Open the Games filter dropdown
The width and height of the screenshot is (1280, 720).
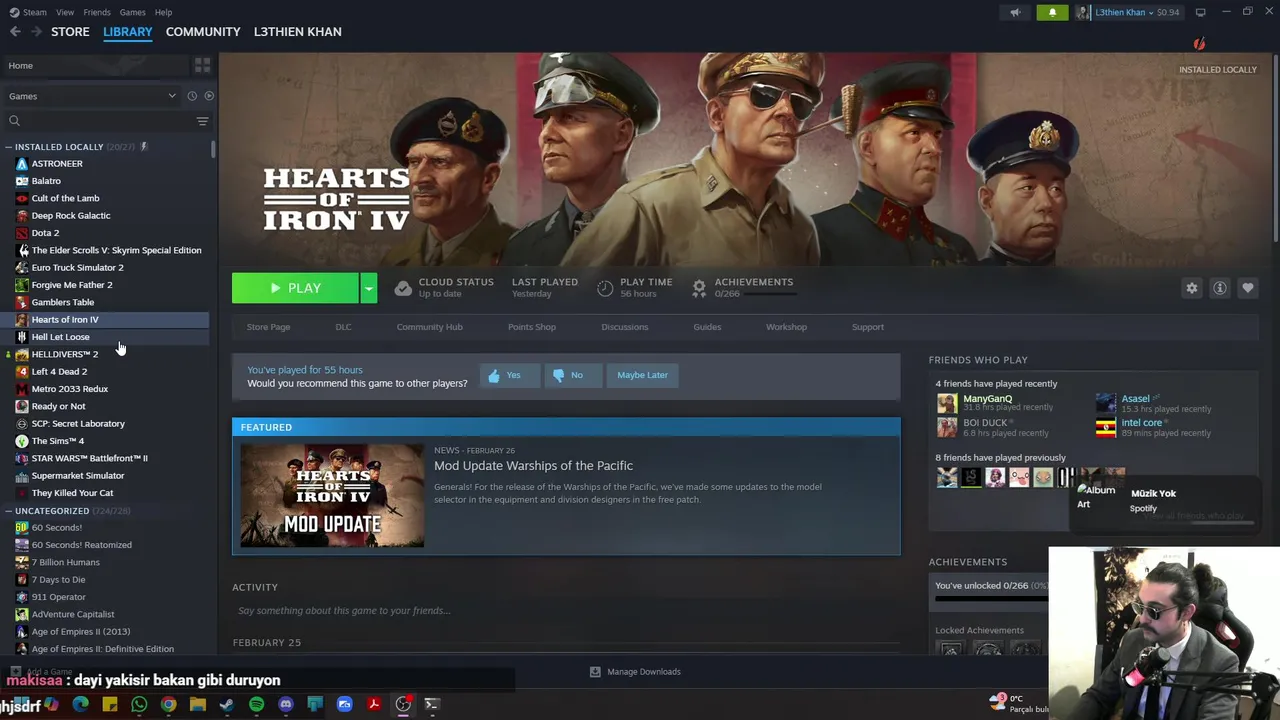(92, 96)
